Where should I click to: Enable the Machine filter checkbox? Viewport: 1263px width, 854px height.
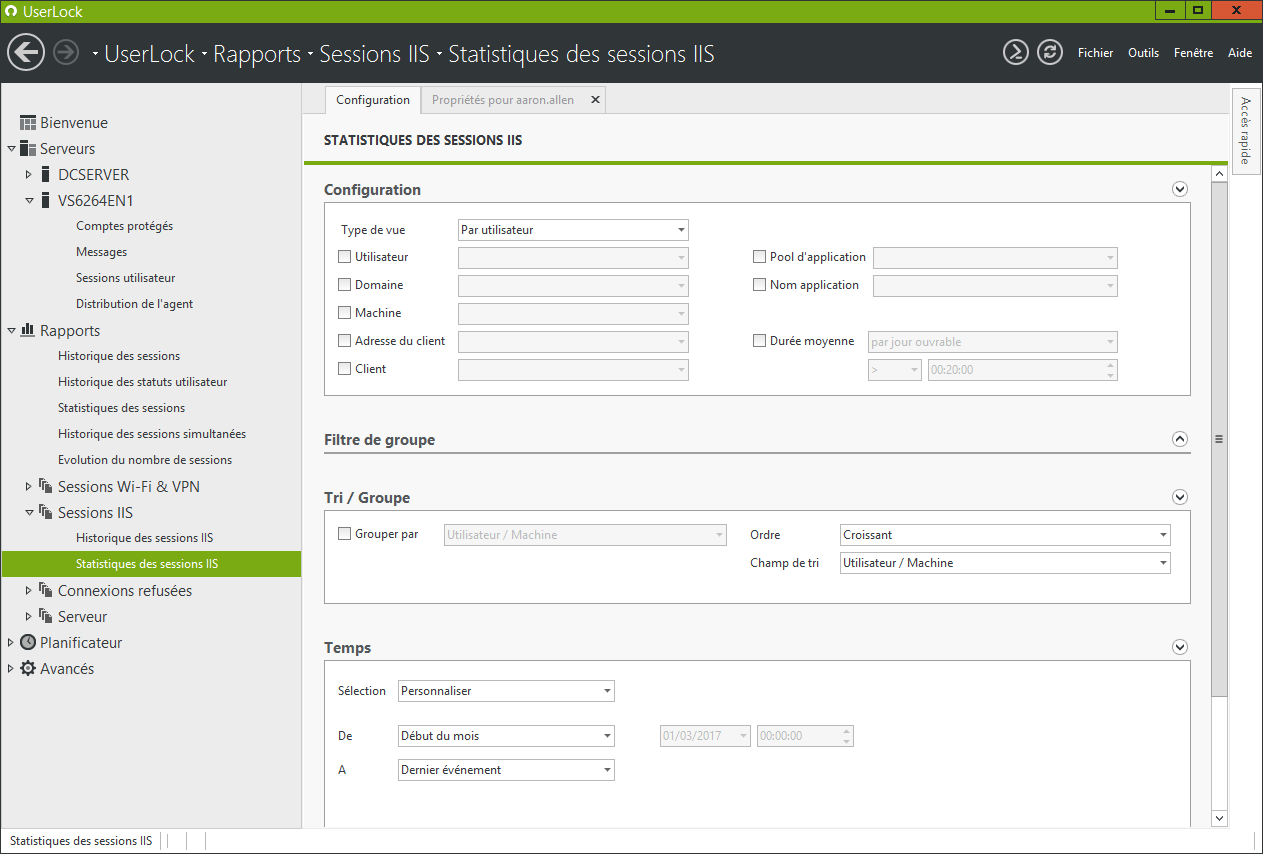[x=345, y=313]
